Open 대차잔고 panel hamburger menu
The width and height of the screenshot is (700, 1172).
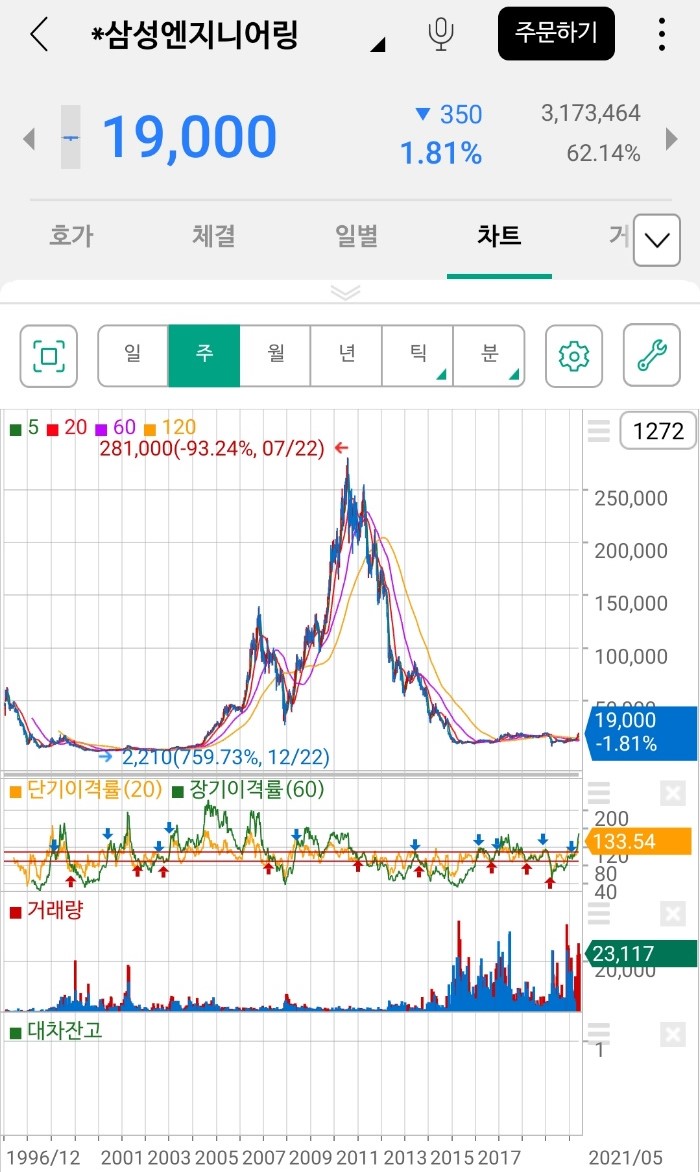599,1034
